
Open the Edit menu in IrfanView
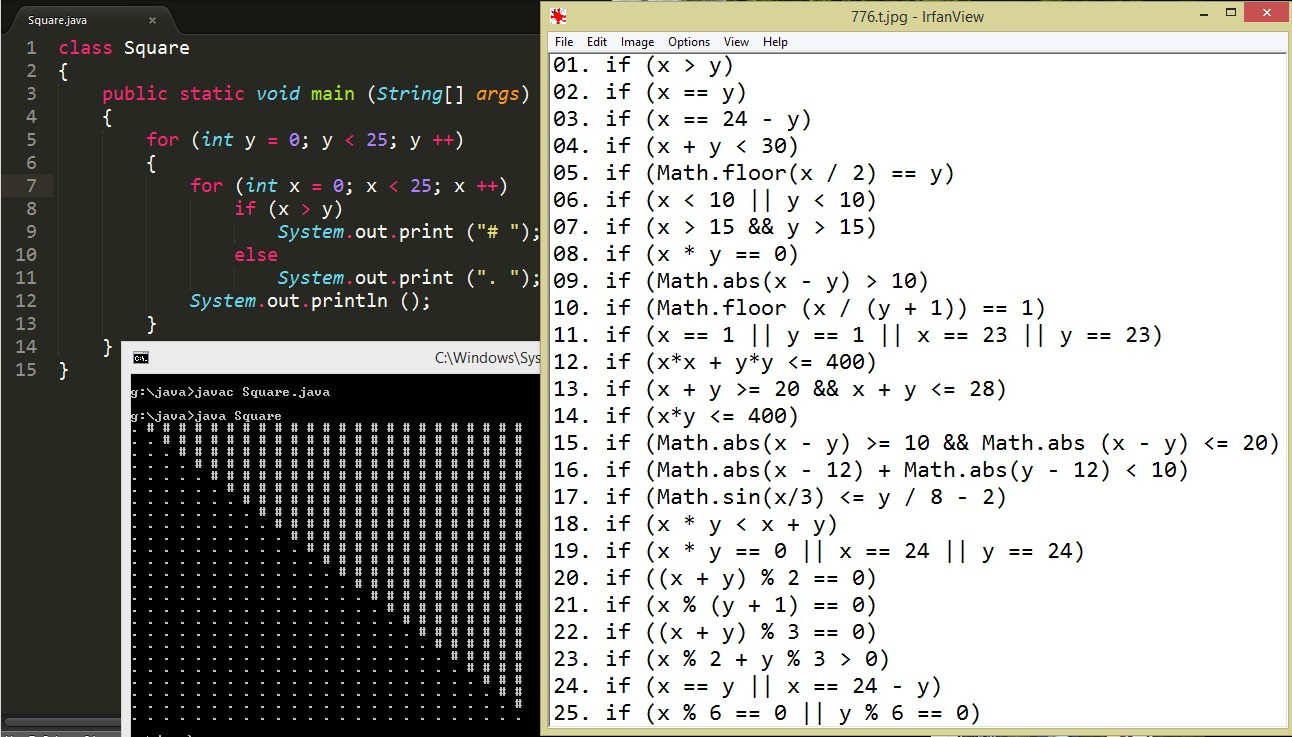(x=597, y=42)
